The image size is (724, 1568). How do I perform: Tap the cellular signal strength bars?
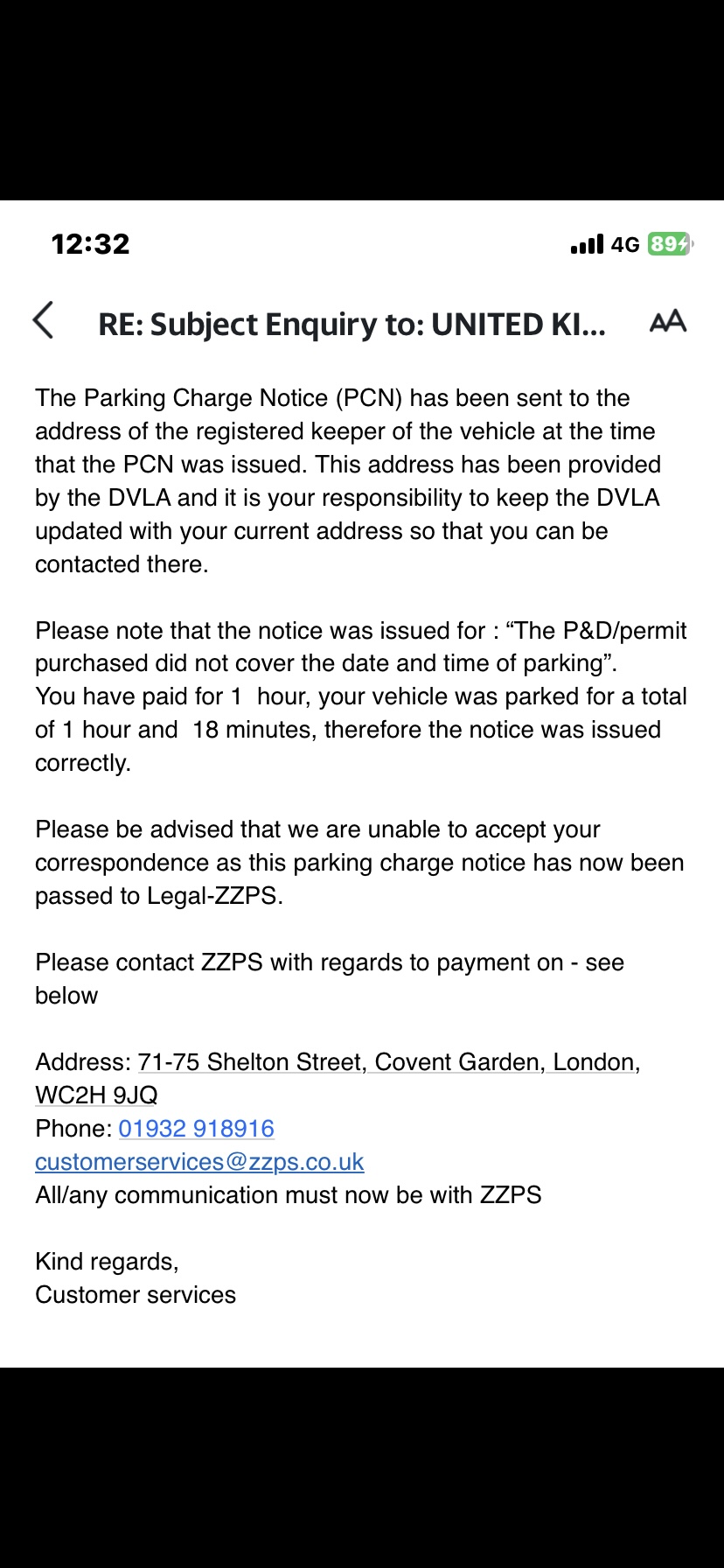click(587, 244)
